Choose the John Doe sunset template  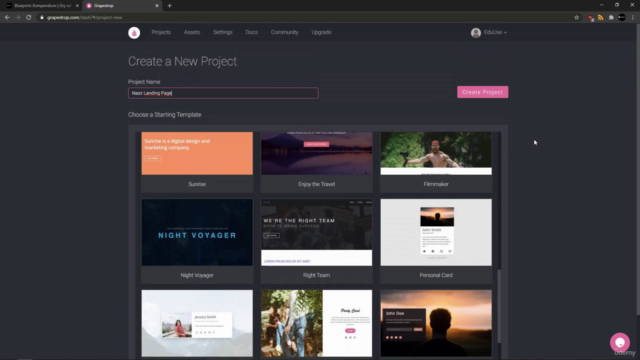point(436,323)
